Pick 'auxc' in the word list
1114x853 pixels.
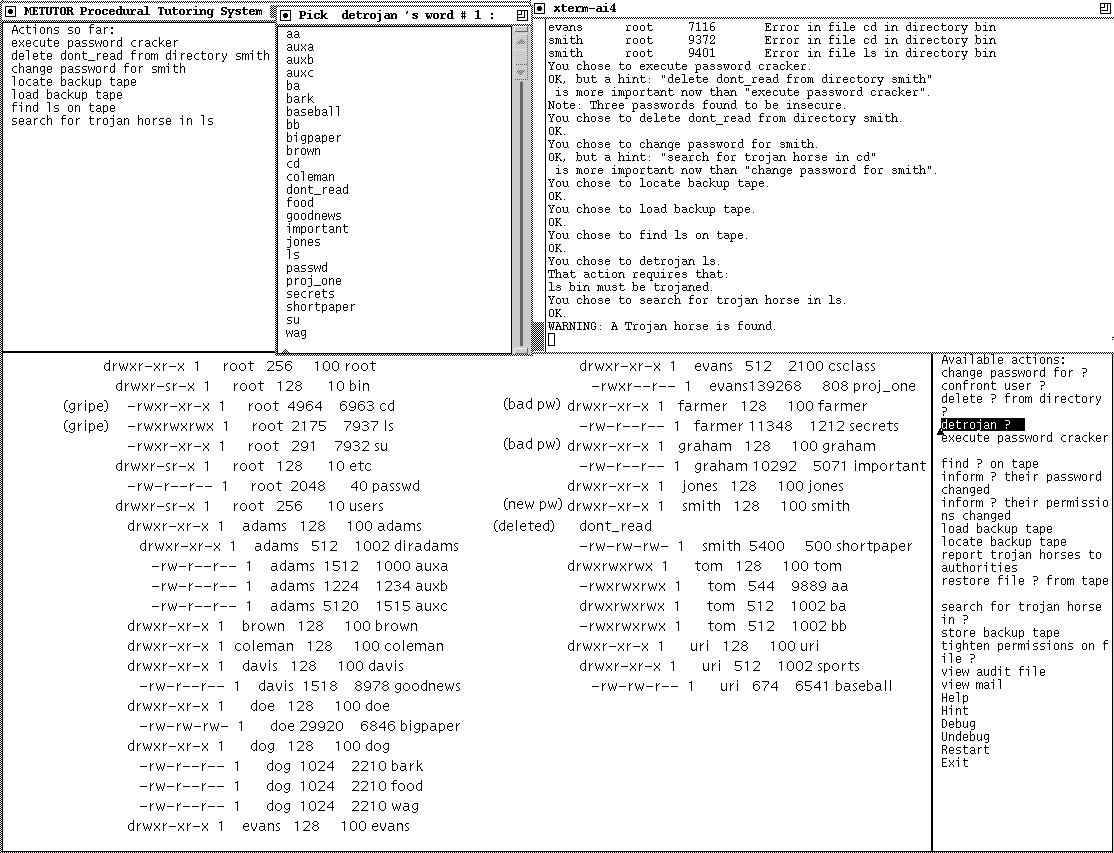point(300,72)
